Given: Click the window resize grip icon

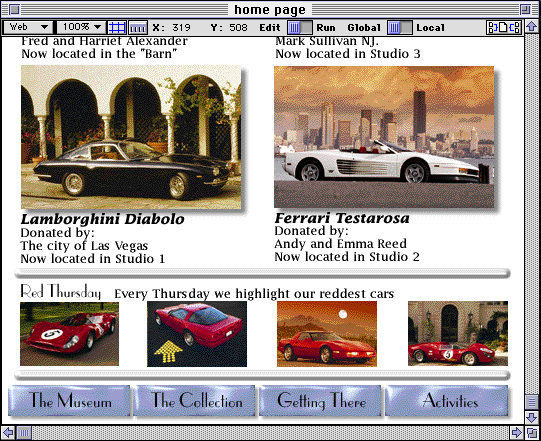Looking at the screenshot, I should tap(532, 432).
